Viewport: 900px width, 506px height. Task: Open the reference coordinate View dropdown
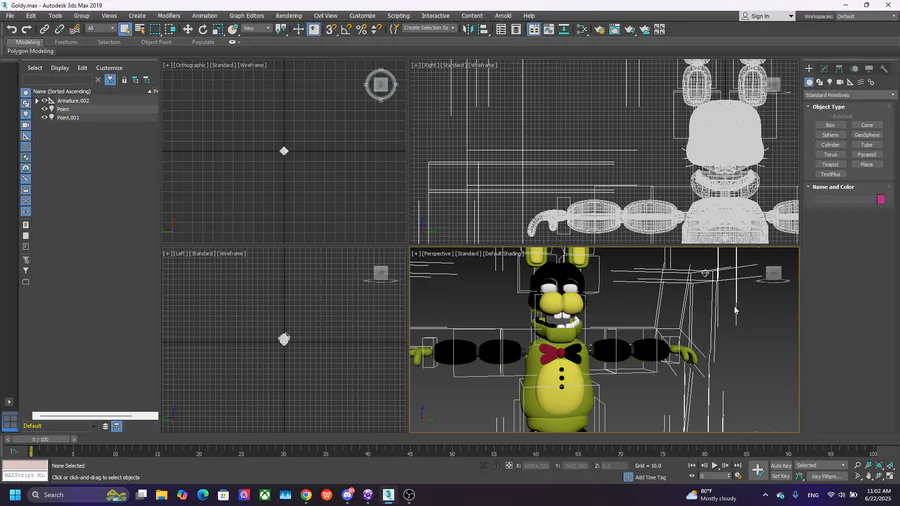point(256,28)
